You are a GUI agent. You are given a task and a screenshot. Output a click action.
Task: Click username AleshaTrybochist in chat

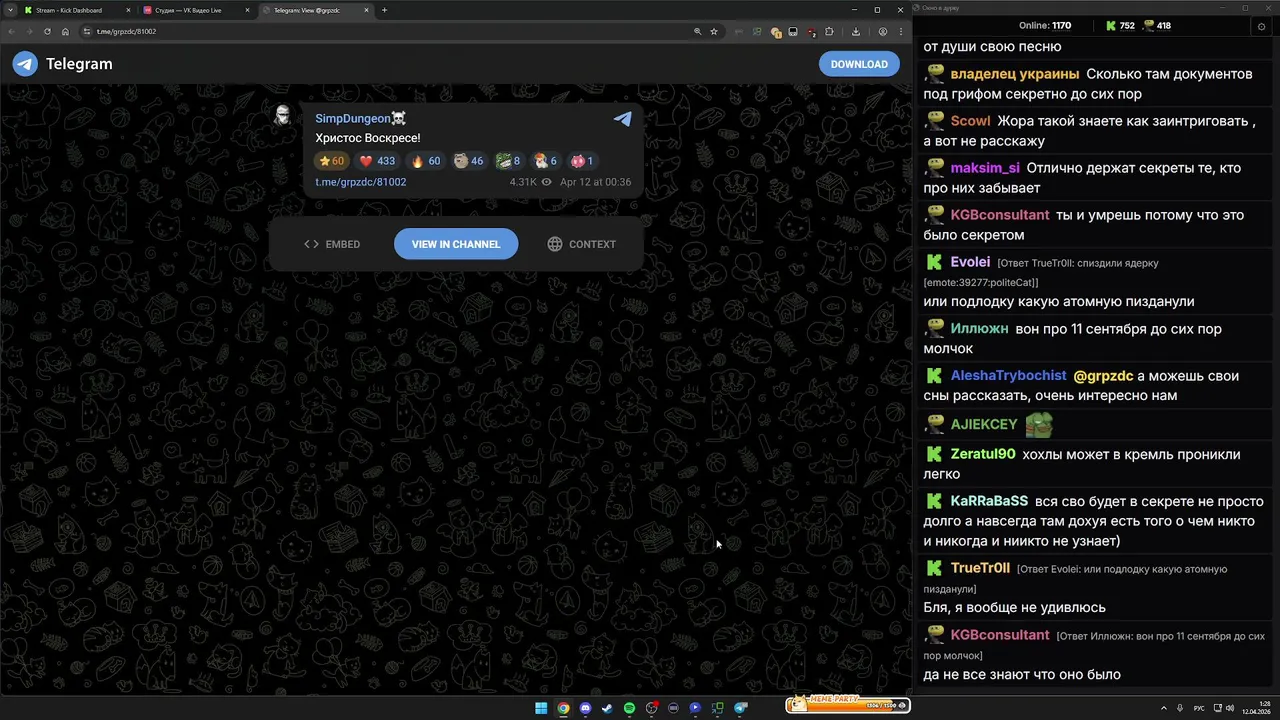pyautogui.click(x=1008, y=376)
